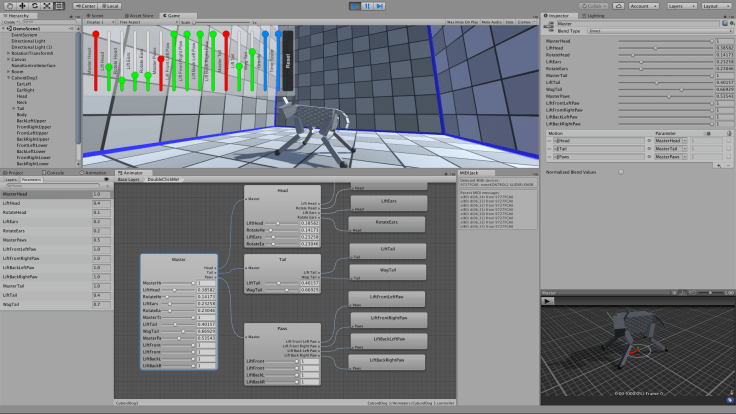Enable the Normalized Blend Values checkbox
This screenshot has width=736, height=414.
point(621,171)
